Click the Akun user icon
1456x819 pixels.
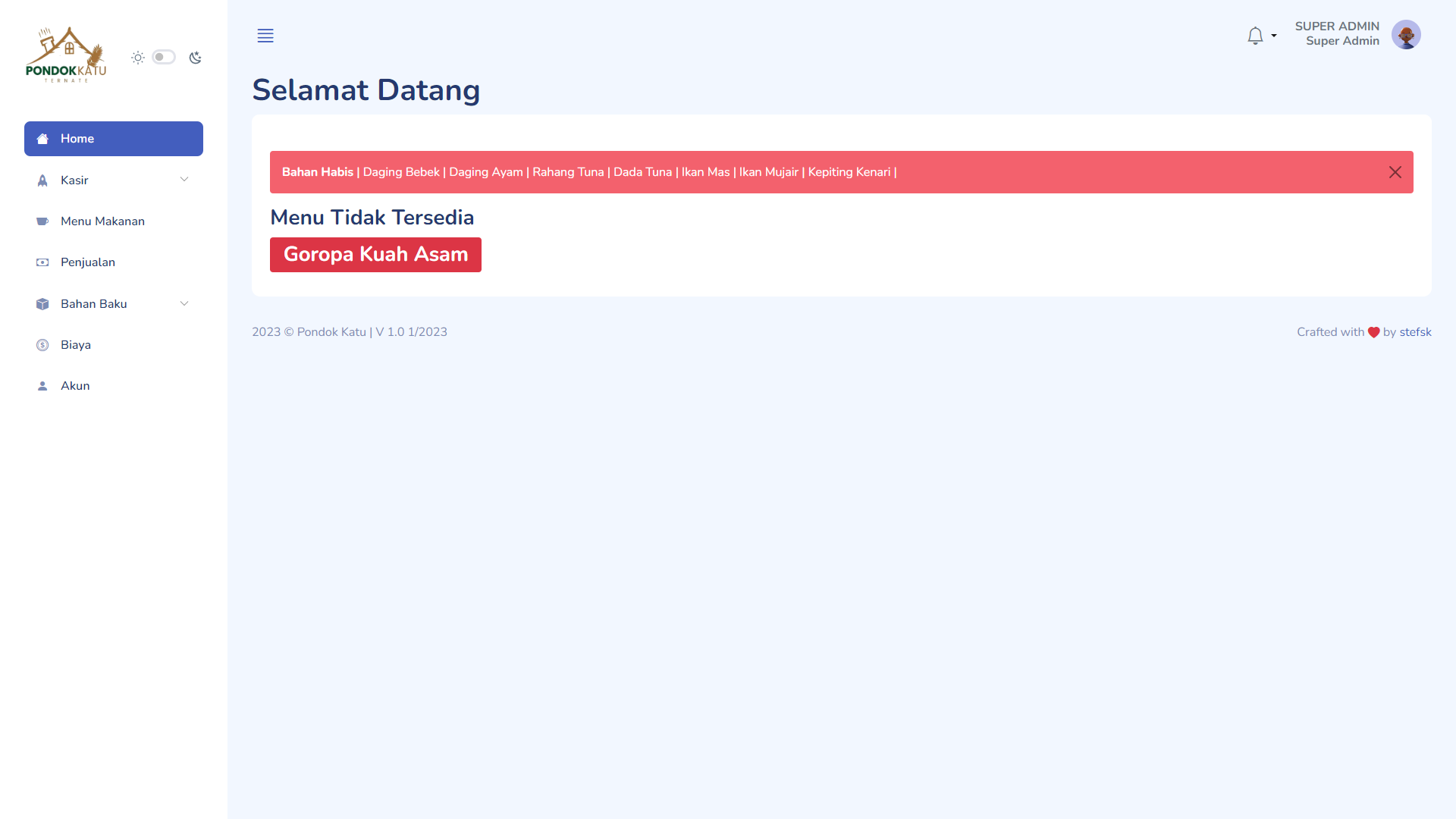pos(42,386)
